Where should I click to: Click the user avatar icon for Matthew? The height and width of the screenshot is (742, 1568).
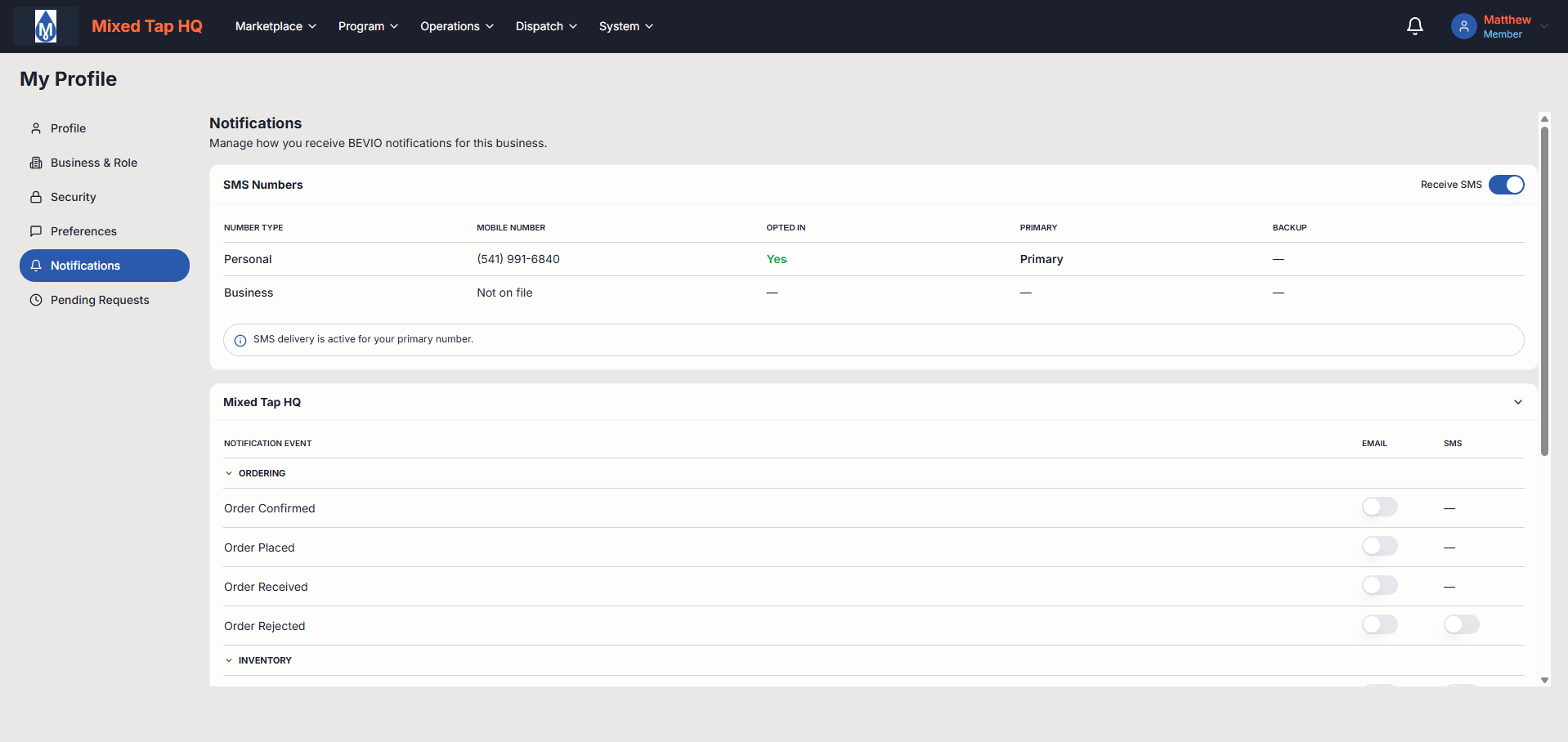[x=1463, y=26]
